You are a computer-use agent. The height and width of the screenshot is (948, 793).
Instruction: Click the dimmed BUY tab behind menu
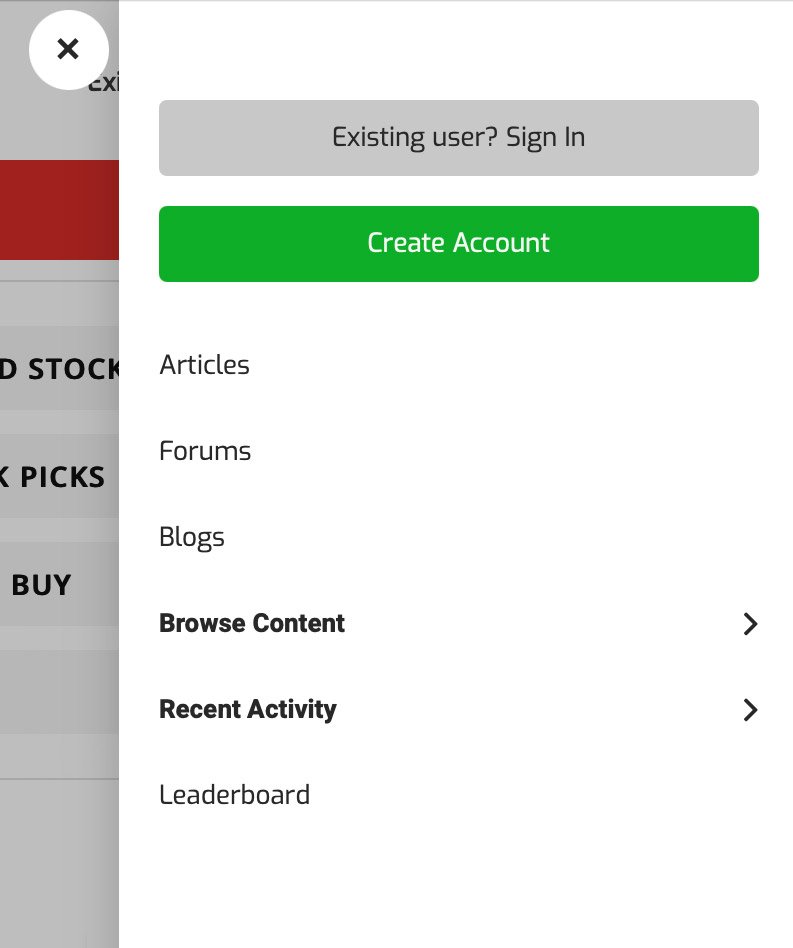pyautogui.click(x=42, y=584)
